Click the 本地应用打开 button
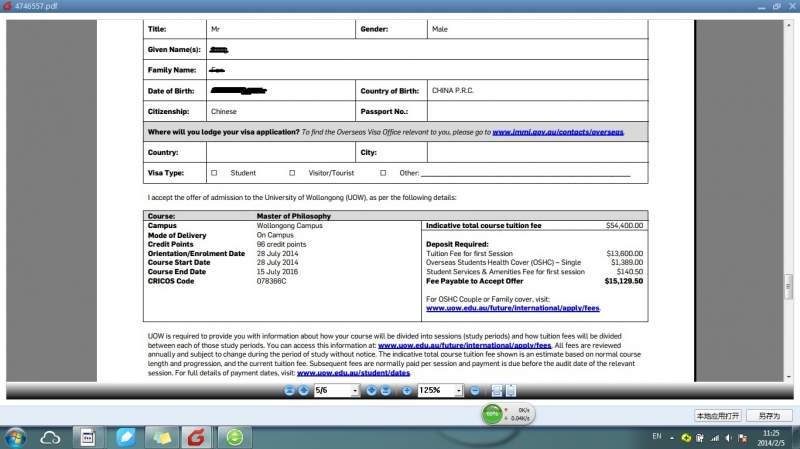This screenshot has width=800, height=449. (718, 416)
